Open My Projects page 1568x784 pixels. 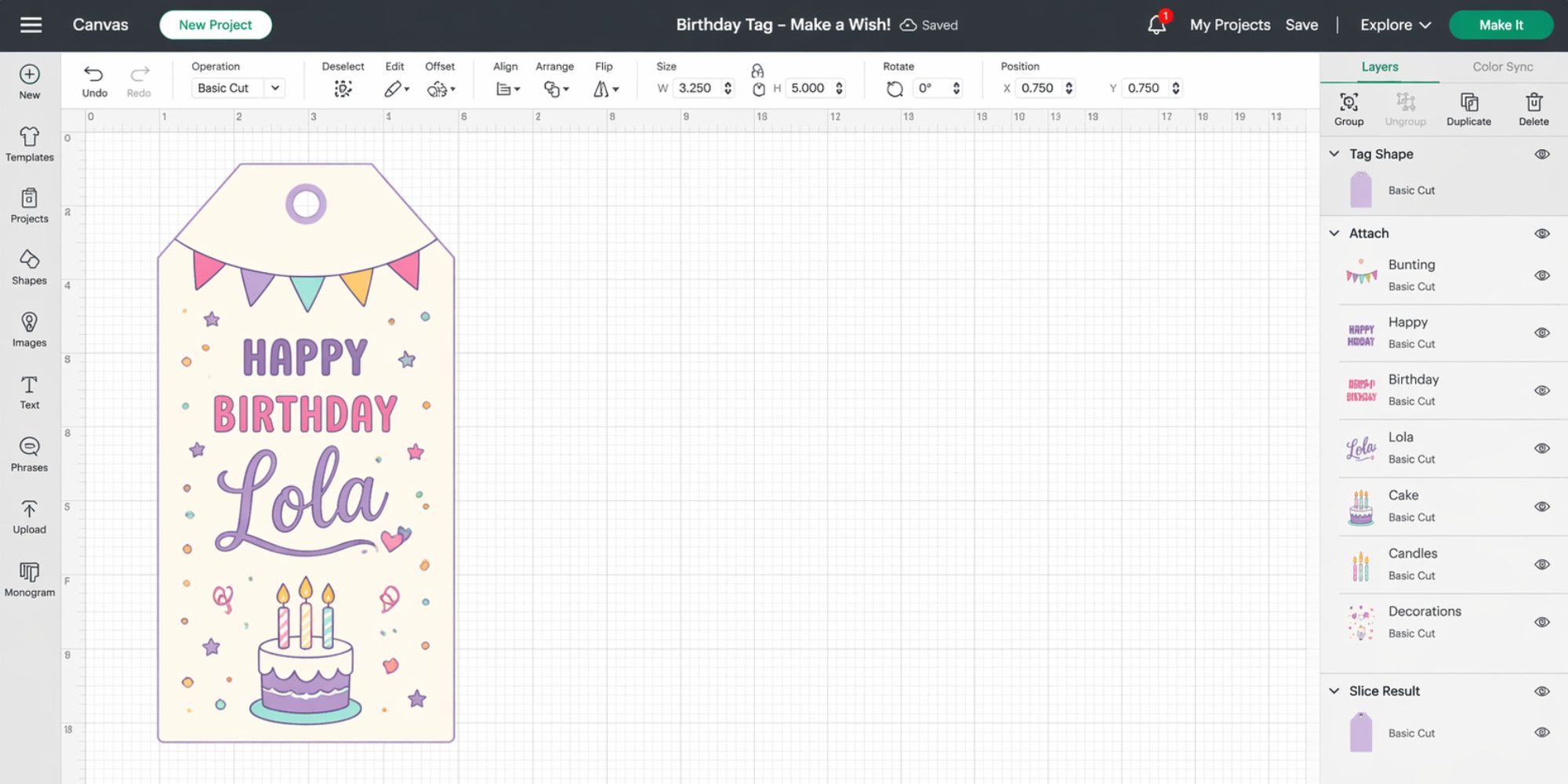coord(1229,25)
